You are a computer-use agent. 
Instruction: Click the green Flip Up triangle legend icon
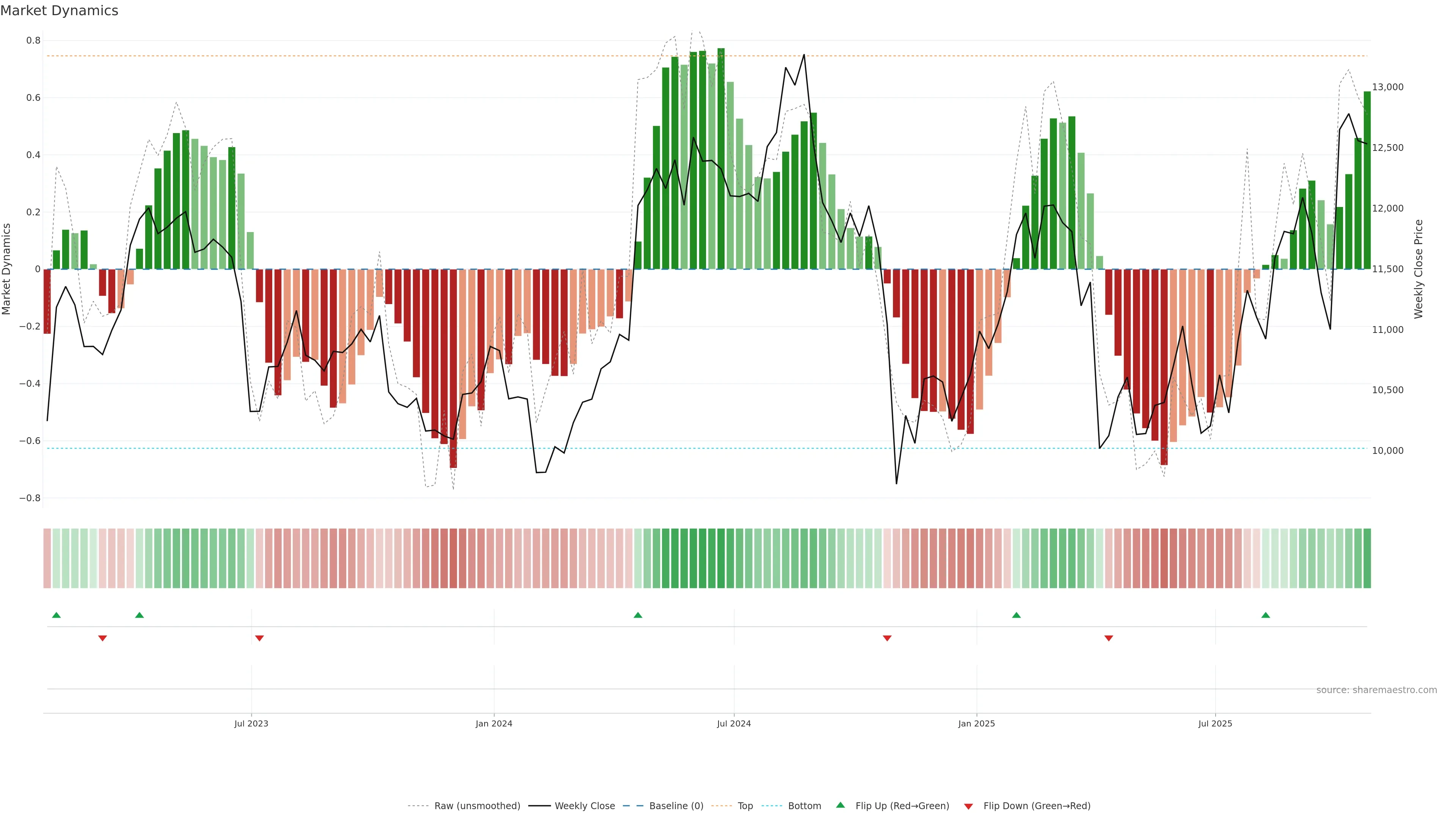[840, 805]
